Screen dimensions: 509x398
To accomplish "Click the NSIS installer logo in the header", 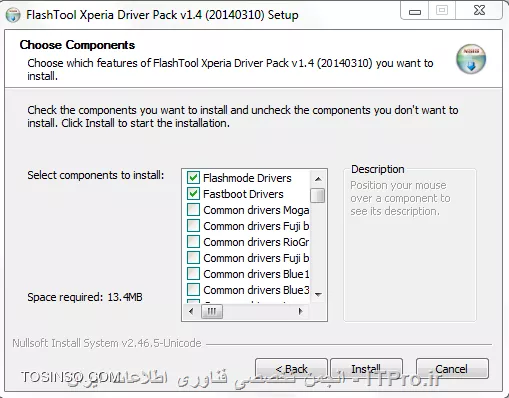I will (471, 59).
